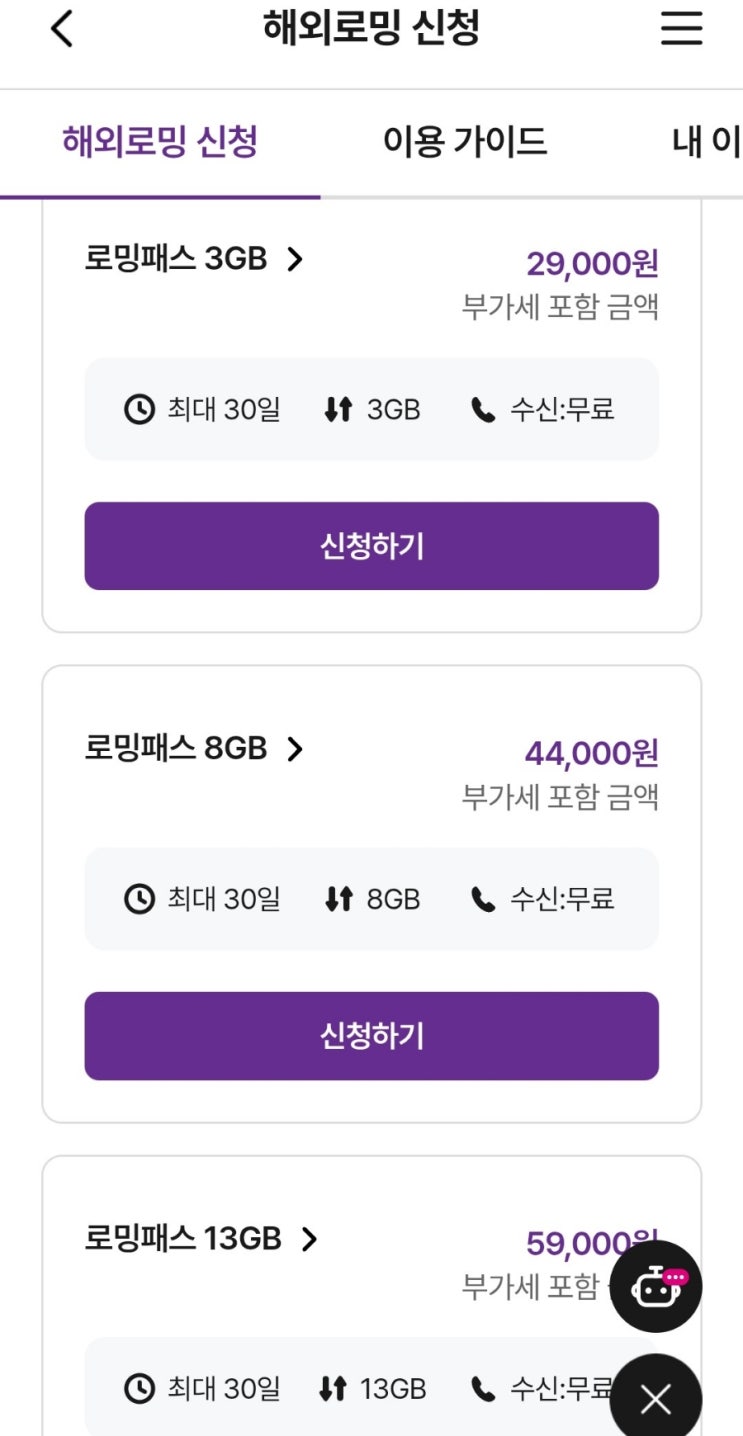Tap clock icon in 로밍패스 8GB card
743x1436 pixels.
[x=139, y=899]
